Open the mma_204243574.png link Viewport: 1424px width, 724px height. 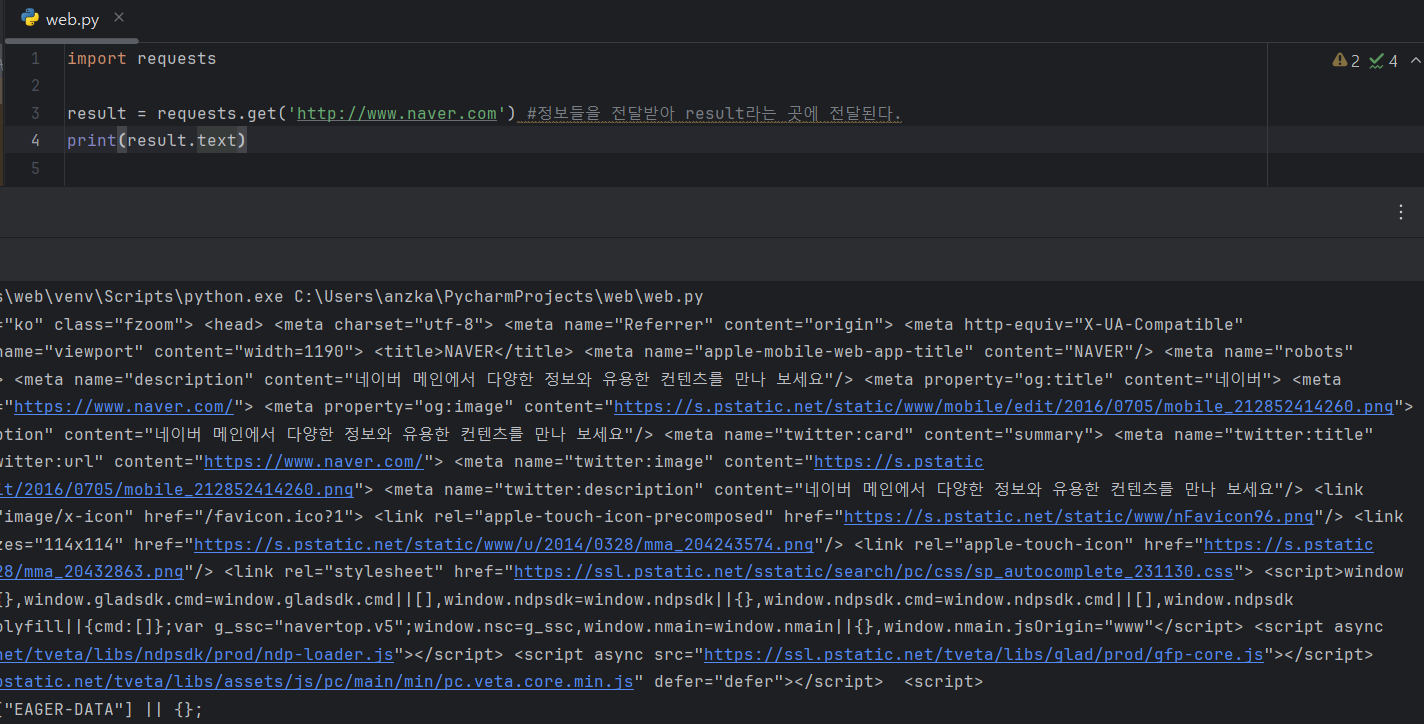click(503, 545)
